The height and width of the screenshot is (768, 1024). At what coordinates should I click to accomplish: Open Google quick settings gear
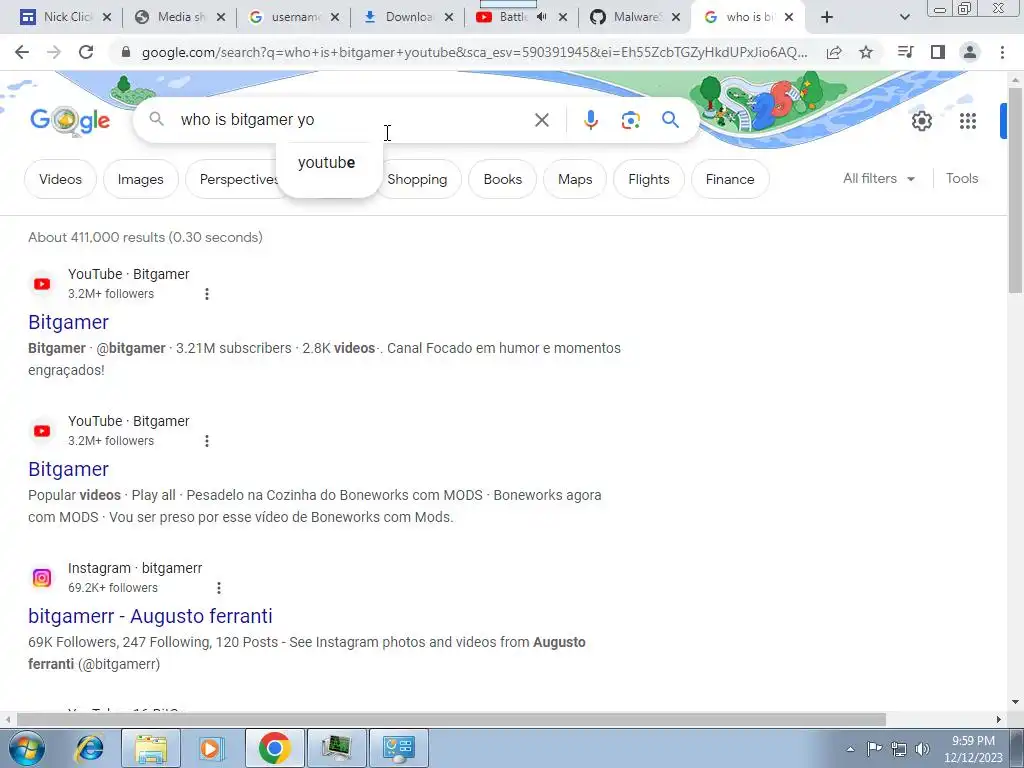[921, 121]
